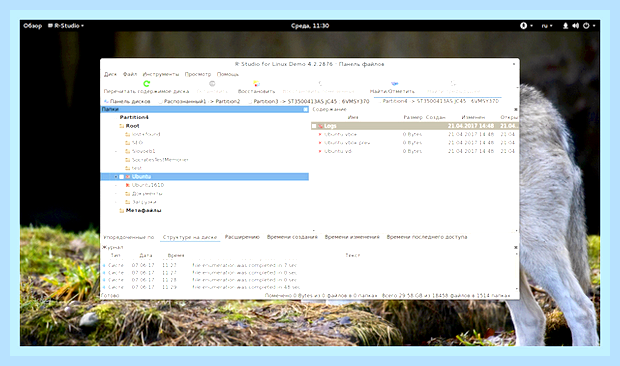Toggle the box in the Папки panel header
The image size is (620, 366).
(305, 109)
